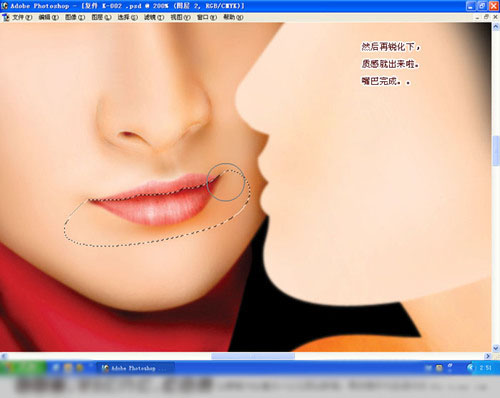Open the 滤镜 (Filter) menu

tap(154, 17)
